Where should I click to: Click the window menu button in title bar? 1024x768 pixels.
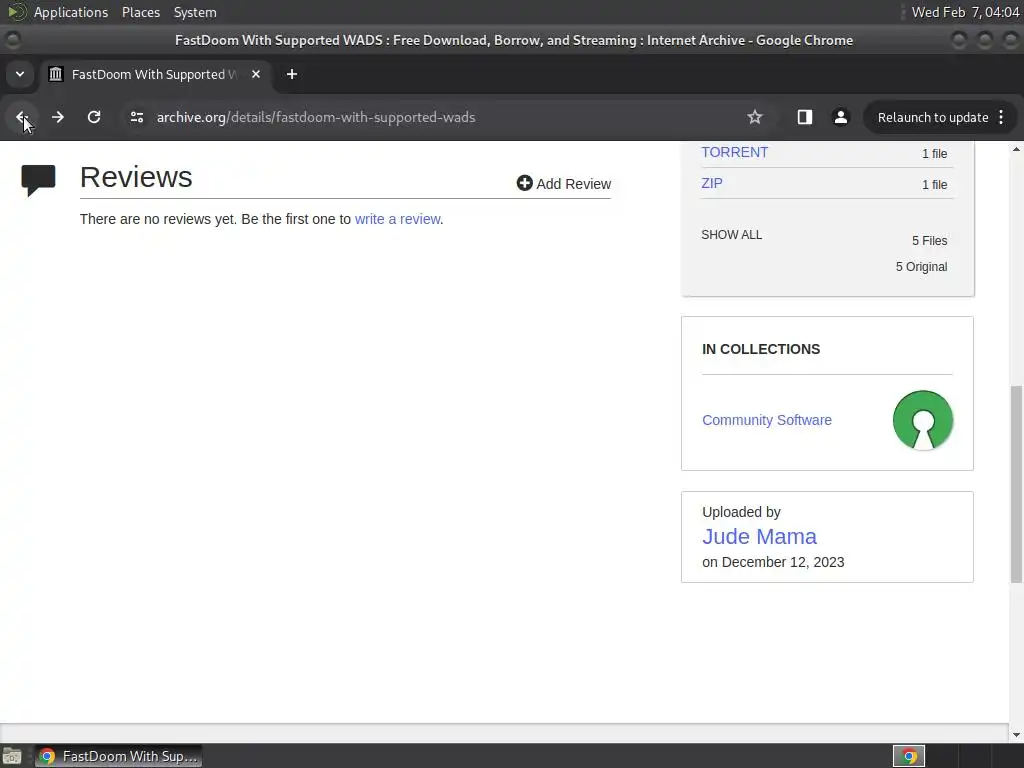(x=12, y=40)
